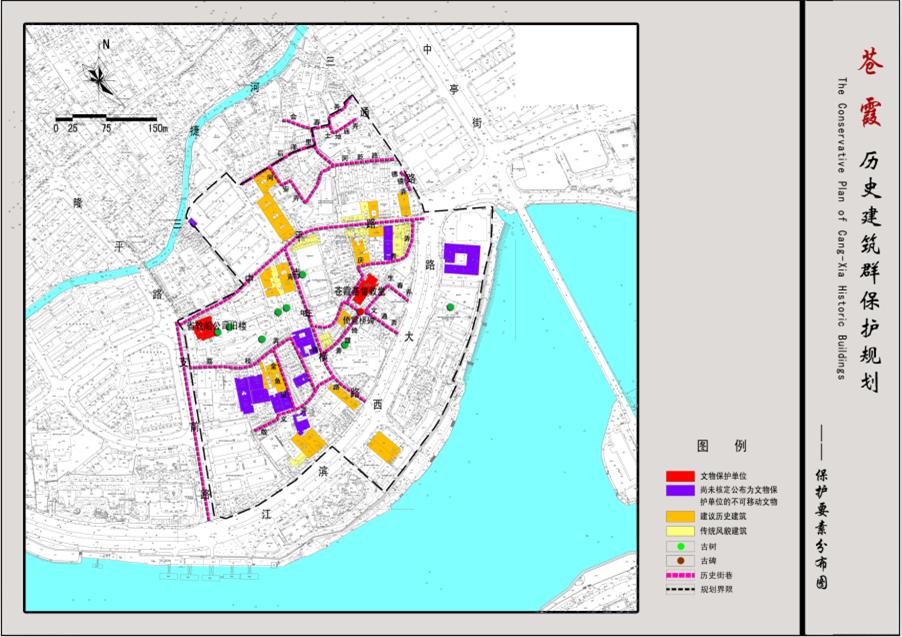Screen dimensions: 902x637
Task: Click the 保护要素分布图 subtitle text
Action: click(822, 529)
